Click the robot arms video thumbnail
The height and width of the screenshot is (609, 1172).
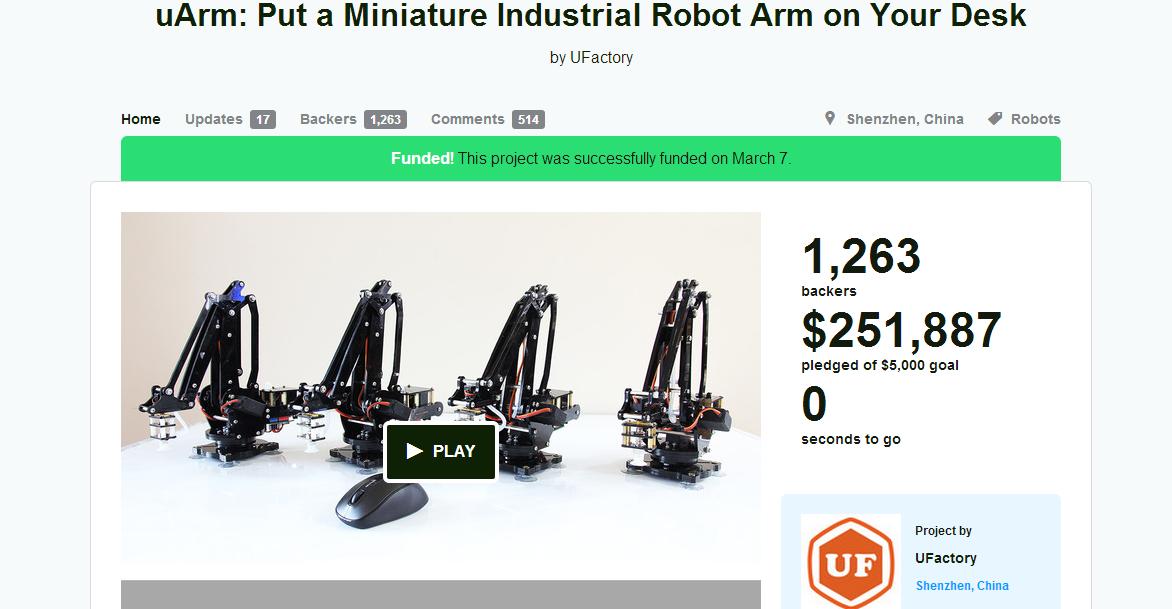point(441,387)
